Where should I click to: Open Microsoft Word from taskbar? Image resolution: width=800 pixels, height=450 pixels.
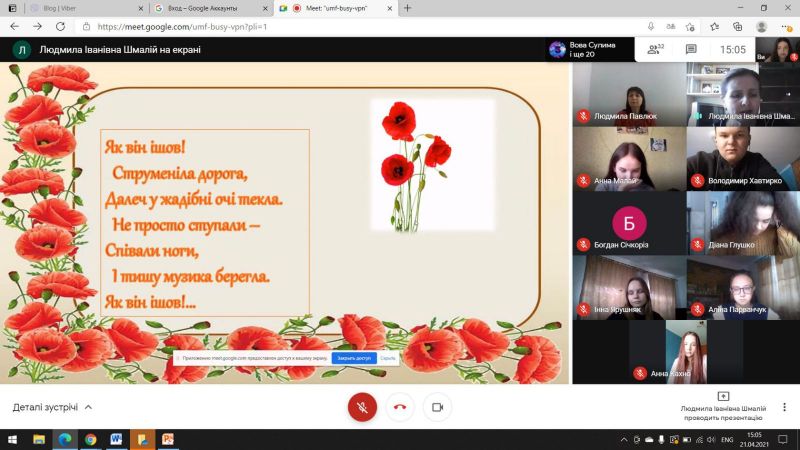coord(116,439)
